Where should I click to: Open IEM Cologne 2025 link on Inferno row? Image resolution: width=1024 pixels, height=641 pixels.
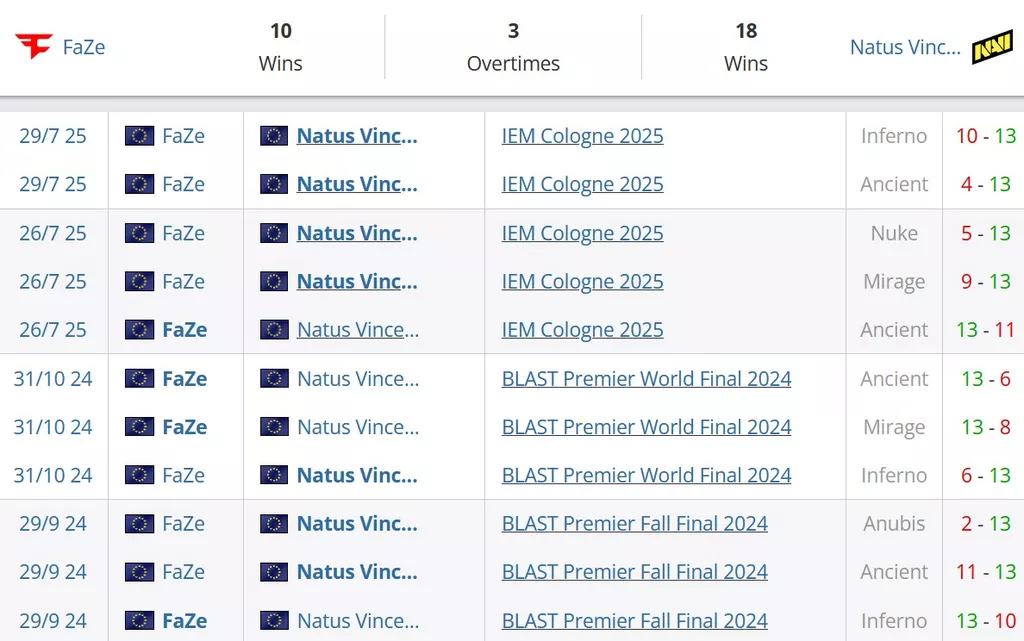(583, 136)
